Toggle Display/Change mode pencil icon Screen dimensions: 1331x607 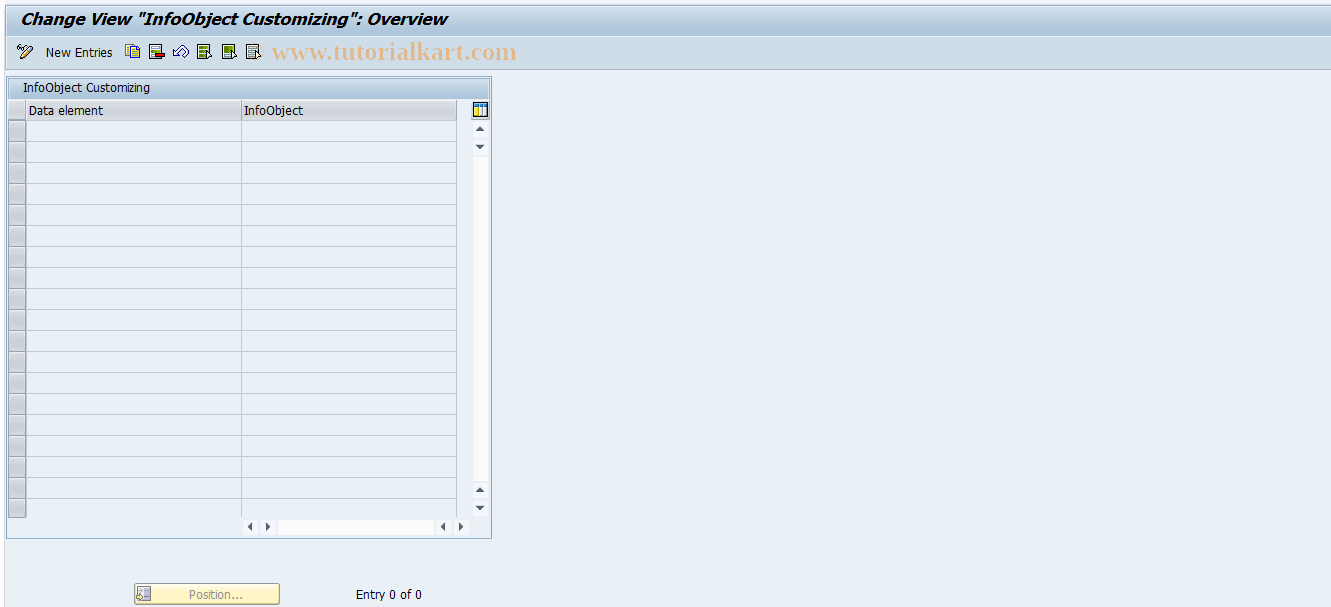point(25,52)
